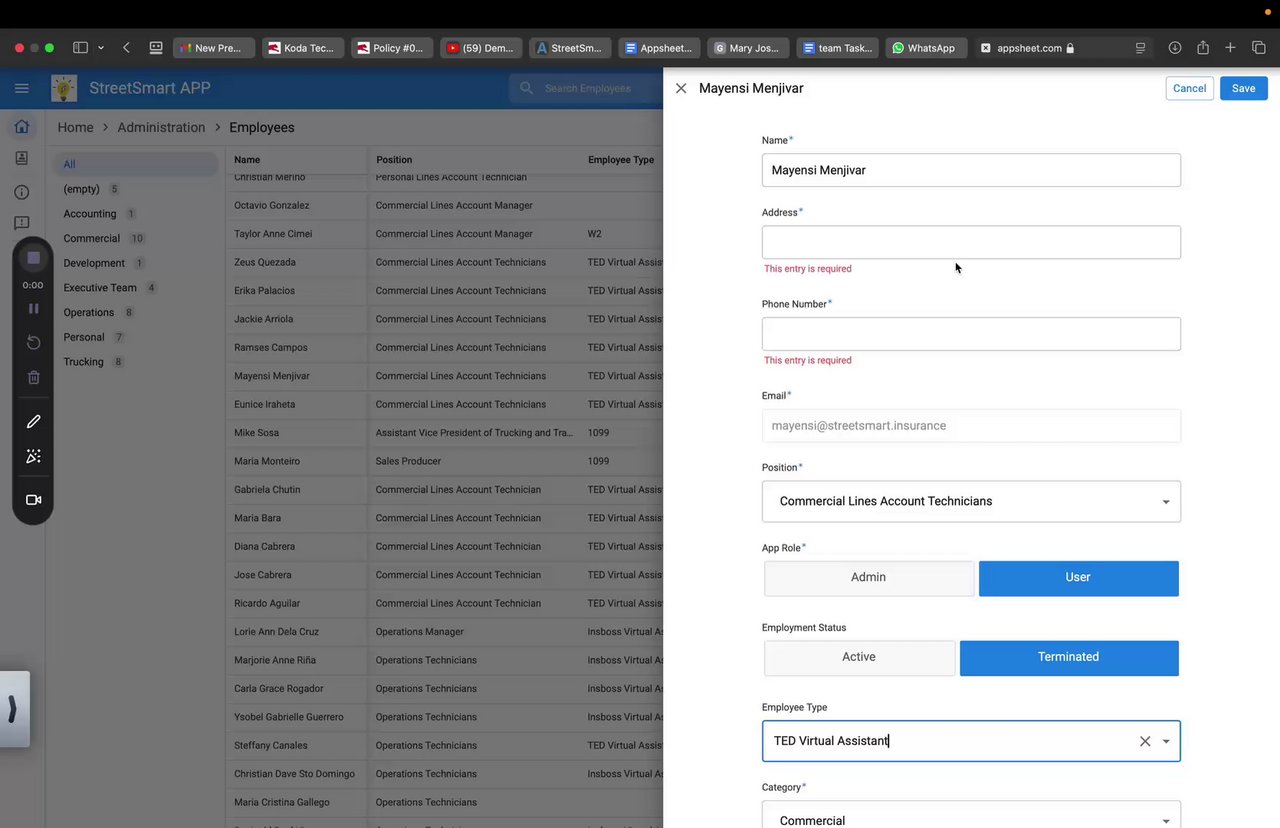Image resolution: width=1280 pixels, height=828 pixels.
Task: Select the Taylor Anne Cimei row
Action: coord(445,234)
